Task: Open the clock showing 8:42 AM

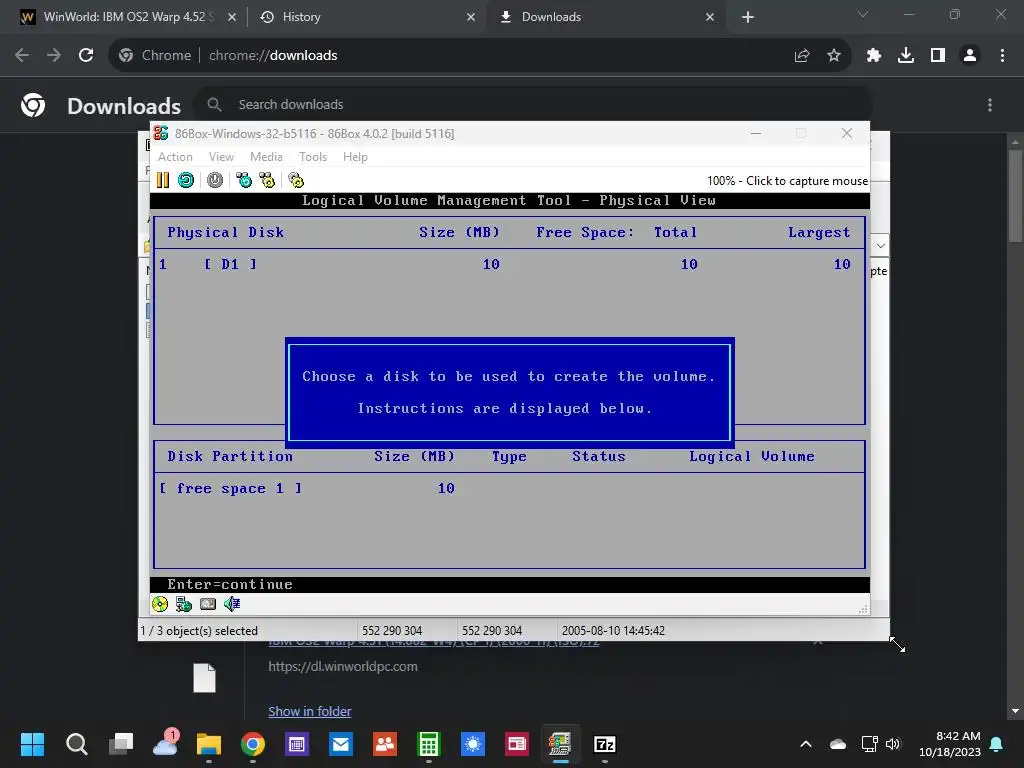Action: point(950,744)
